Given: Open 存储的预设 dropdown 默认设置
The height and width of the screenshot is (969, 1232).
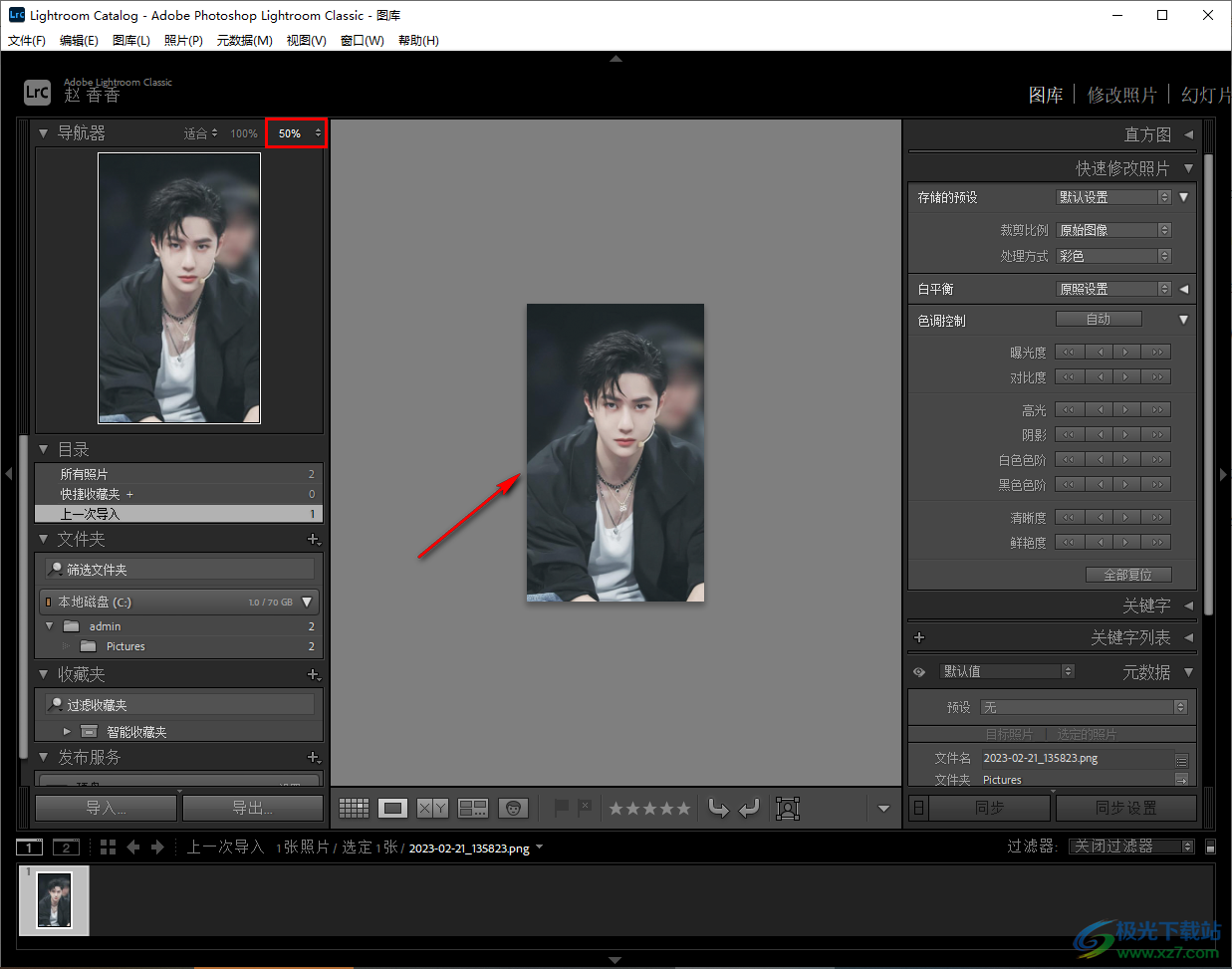Looking at the screenshot, I should pos(1113,197).
